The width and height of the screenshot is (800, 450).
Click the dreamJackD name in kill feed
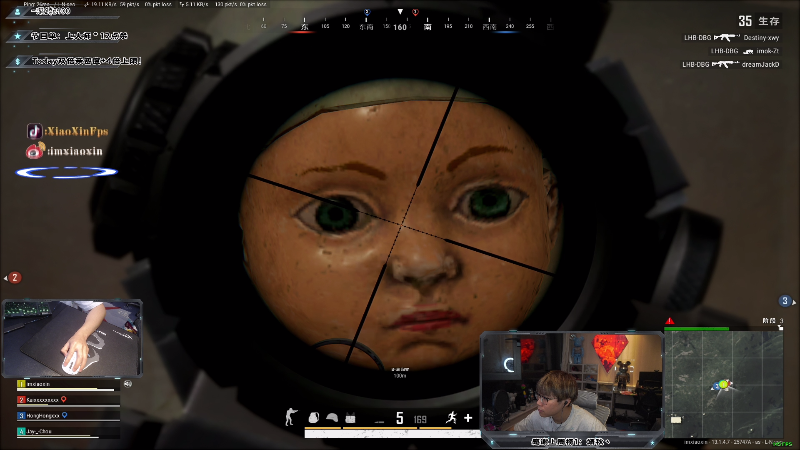pos(760,64)
